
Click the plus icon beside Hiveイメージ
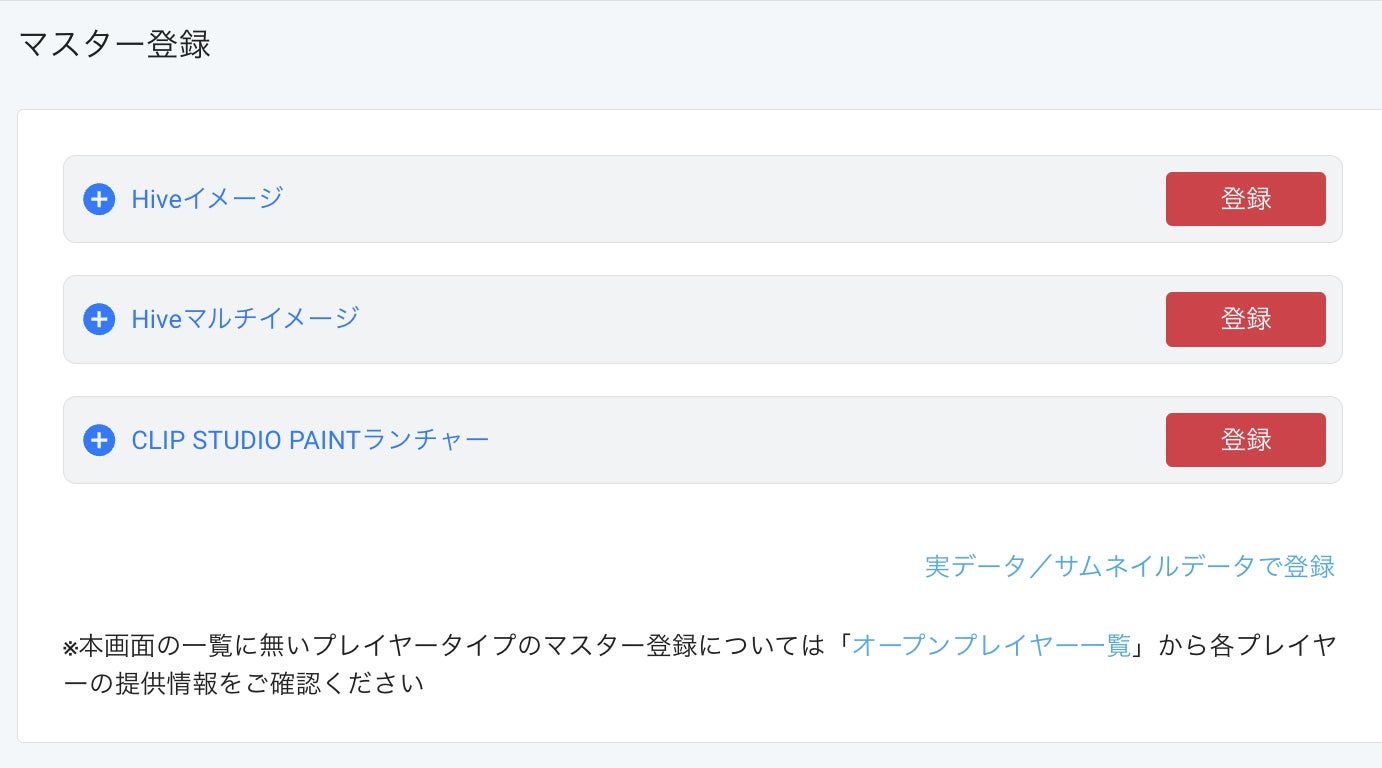[99, 199]
